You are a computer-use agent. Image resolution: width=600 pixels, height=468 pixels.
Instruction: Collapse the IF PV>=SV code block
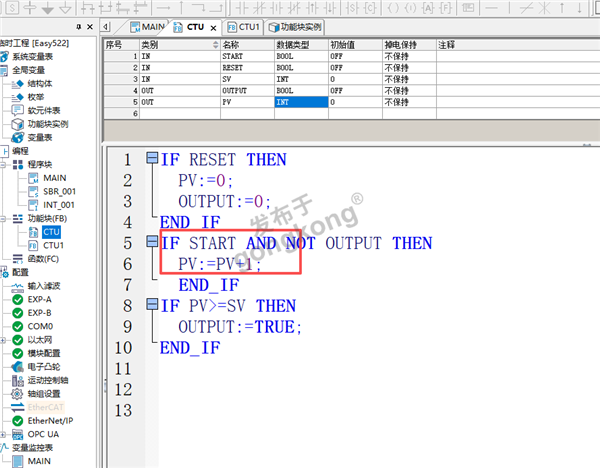click(x=151, y=306)
